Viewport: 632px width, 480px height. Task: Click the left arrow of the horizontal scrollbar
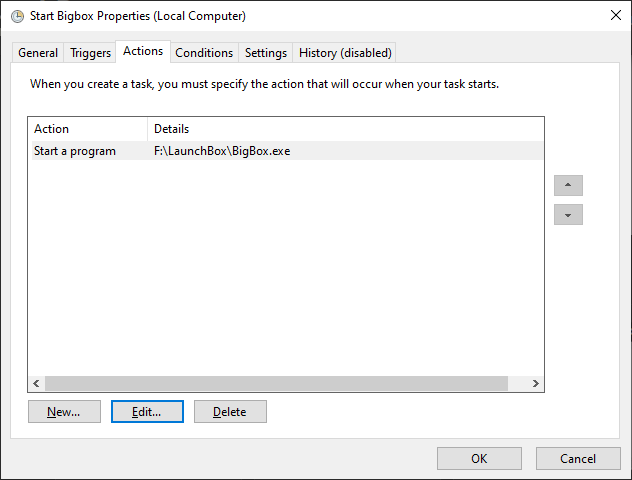(37, 383)
